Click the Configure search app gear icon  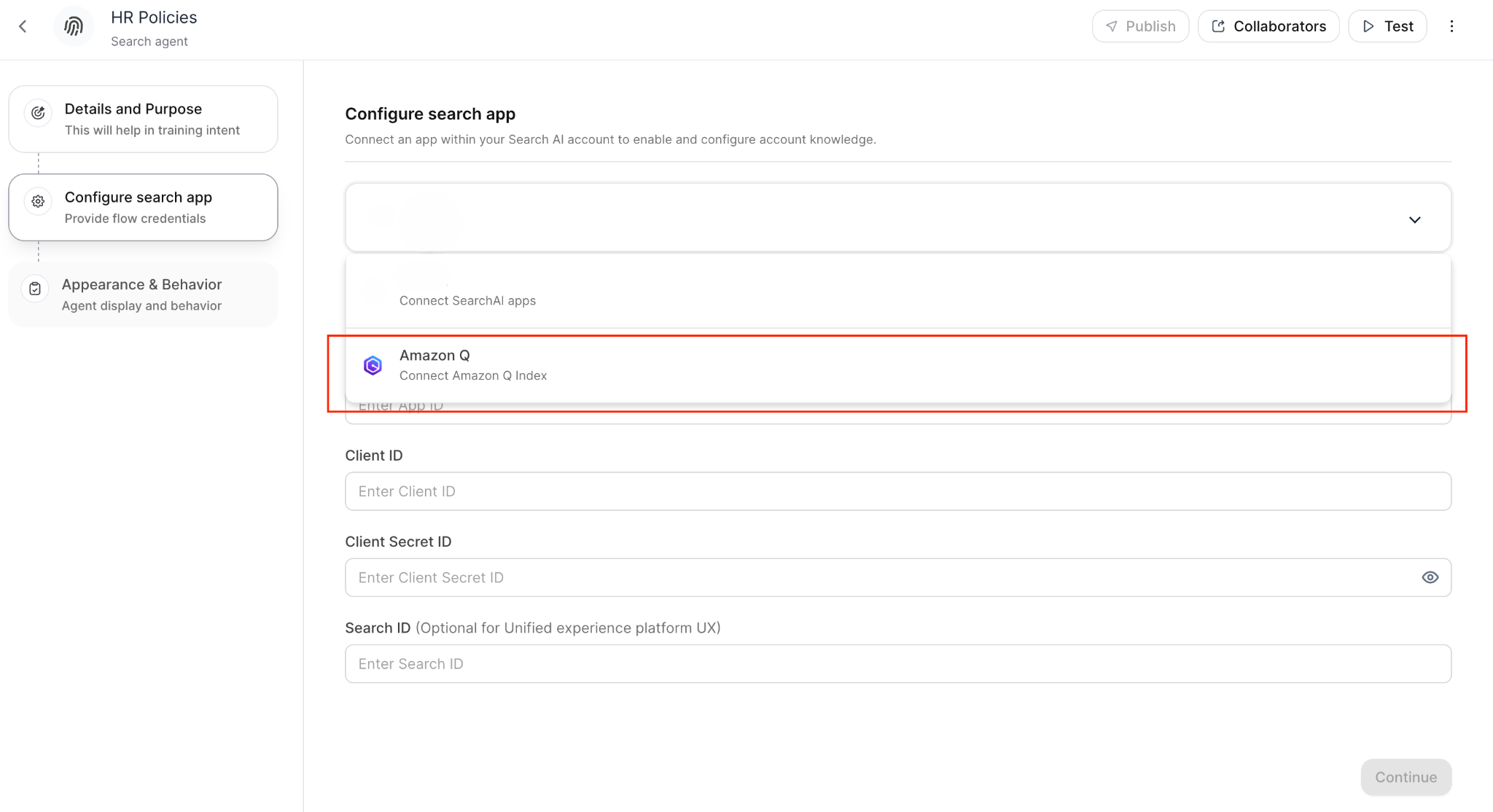point(38,201)
